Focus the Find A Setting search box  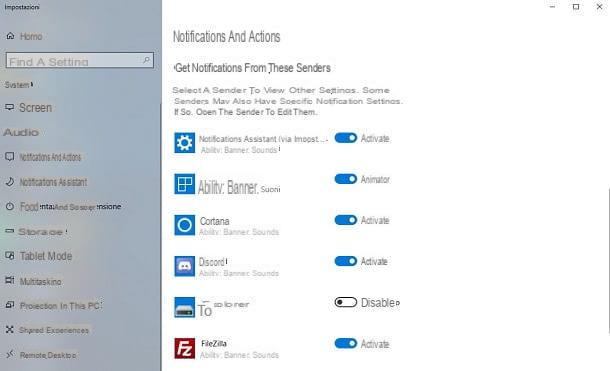pyautogui.click(x=80, y=60)
